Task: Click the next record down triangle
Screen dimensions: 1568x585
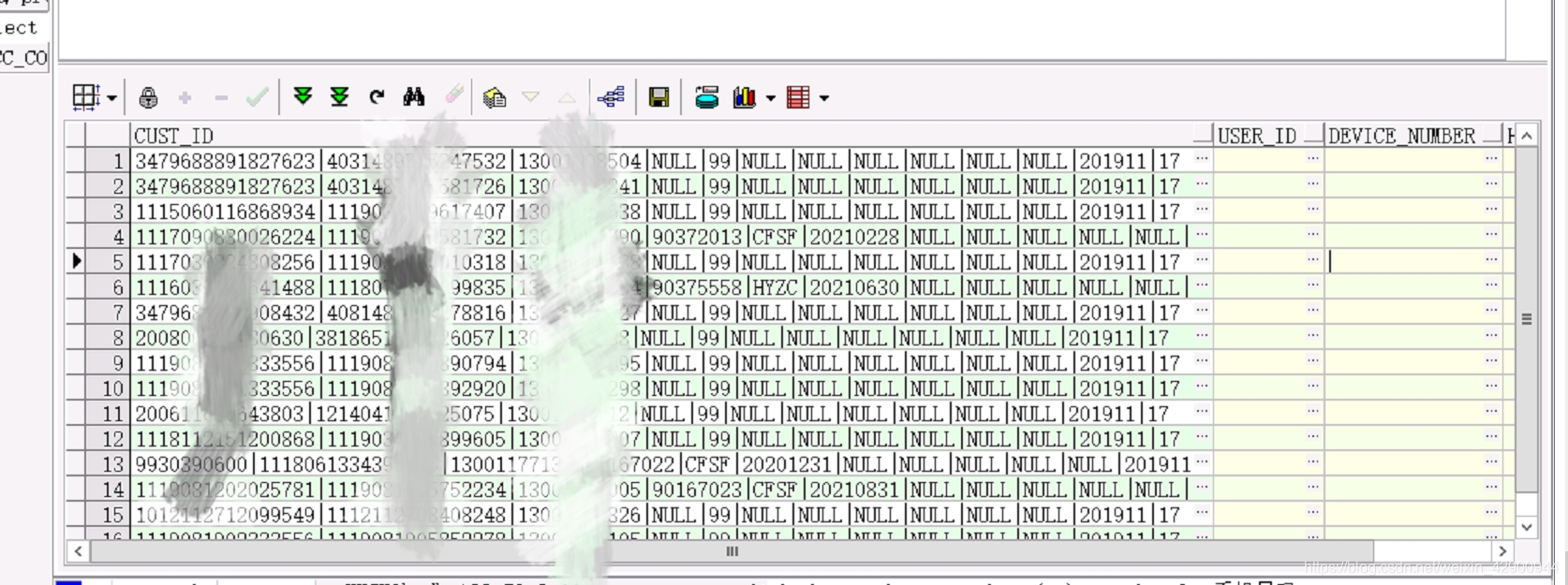Action: pyautogui.click(x=531, y=97)
